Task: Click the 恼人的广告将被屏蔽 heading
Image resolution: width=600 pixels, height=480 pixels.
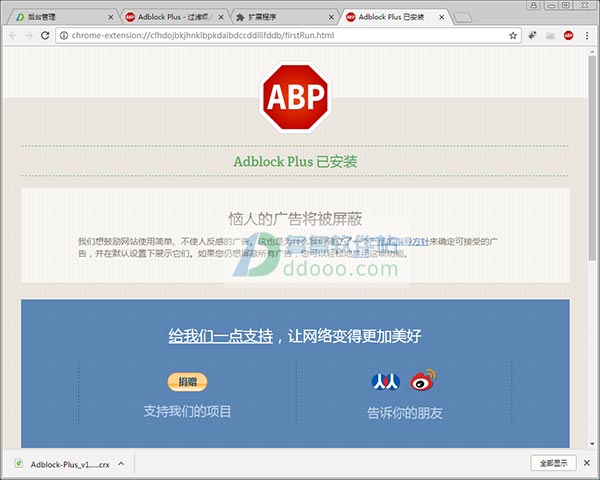Action: click(295, 219)
